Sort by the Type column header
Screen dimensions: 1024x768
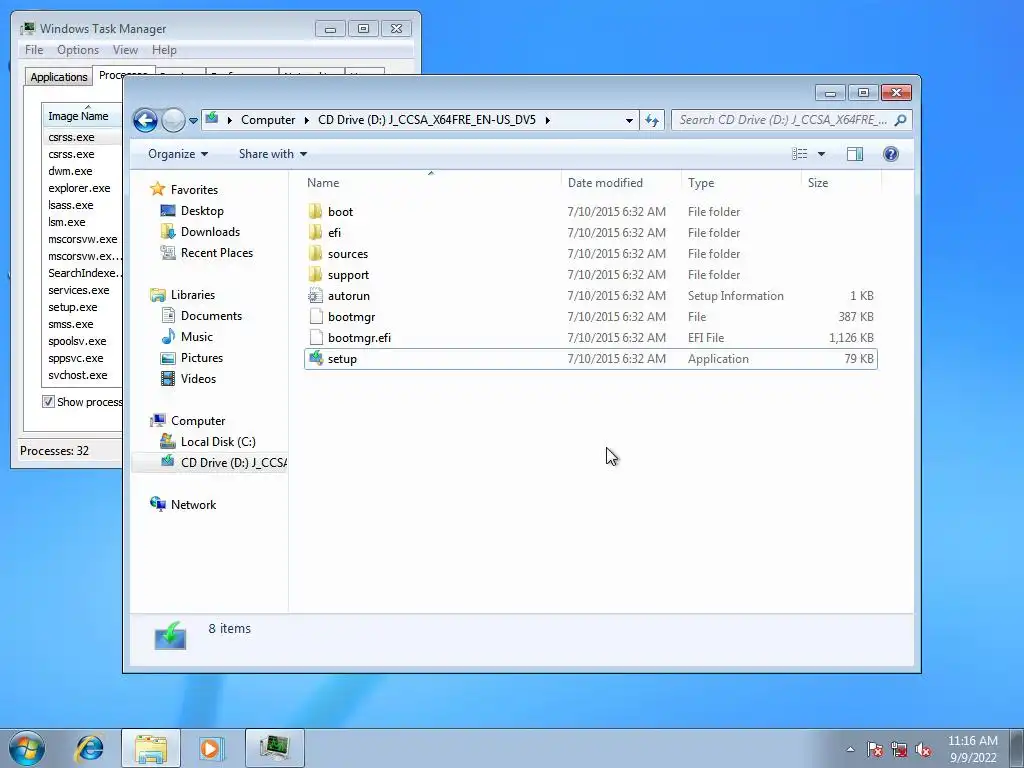(741, 183)
